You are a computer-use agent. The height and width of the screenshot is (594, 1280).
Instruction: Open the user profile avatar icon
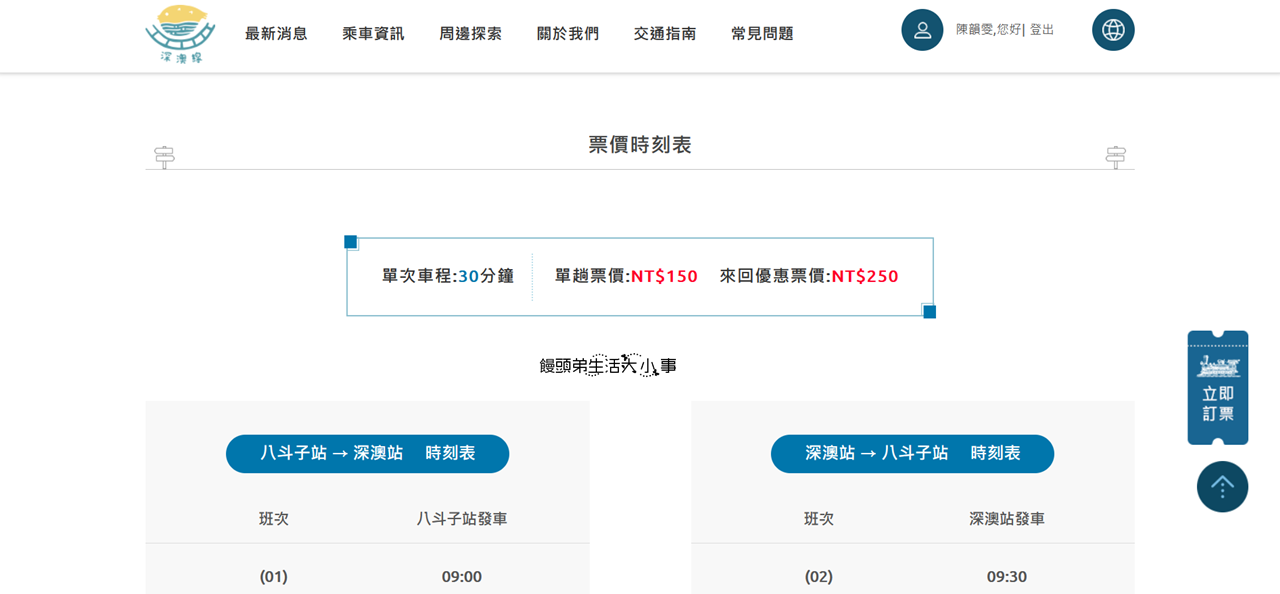pos(922,30)
